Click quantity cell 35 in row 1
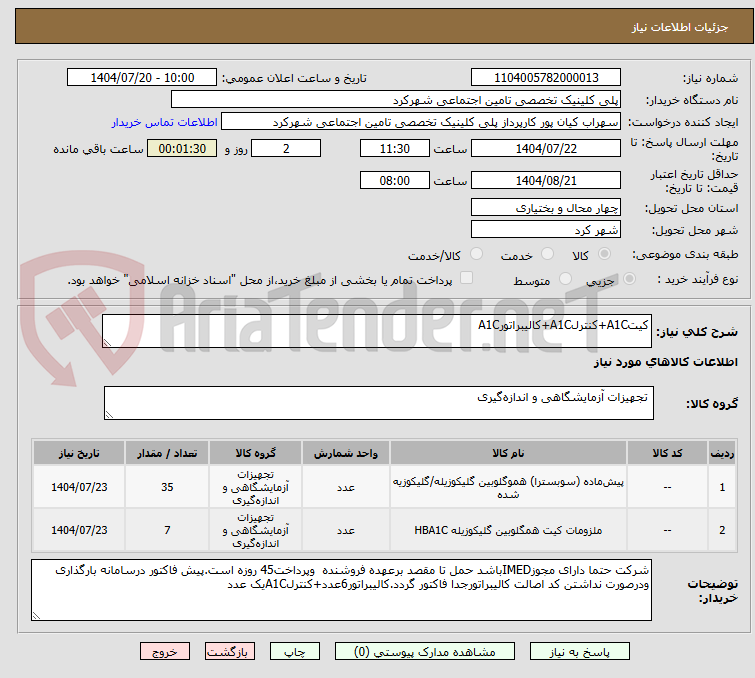Viewport: 755px width, 678px height. [x=167, y=487]
